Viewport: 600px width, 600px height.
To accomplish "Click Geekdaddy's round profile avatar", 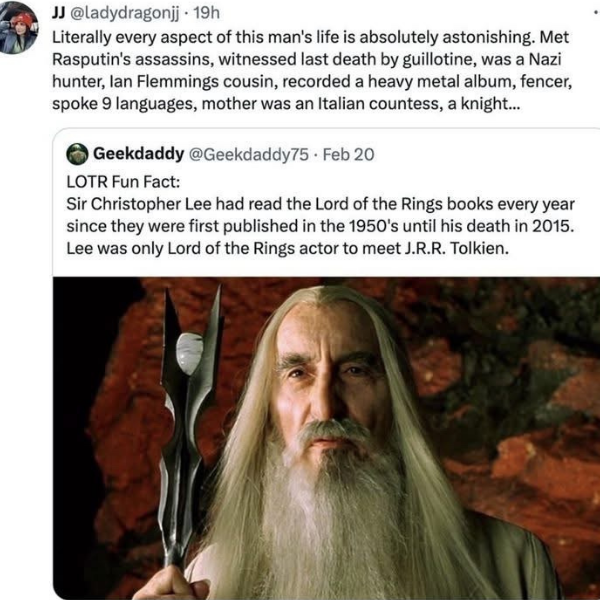I will tap(77, 154).
